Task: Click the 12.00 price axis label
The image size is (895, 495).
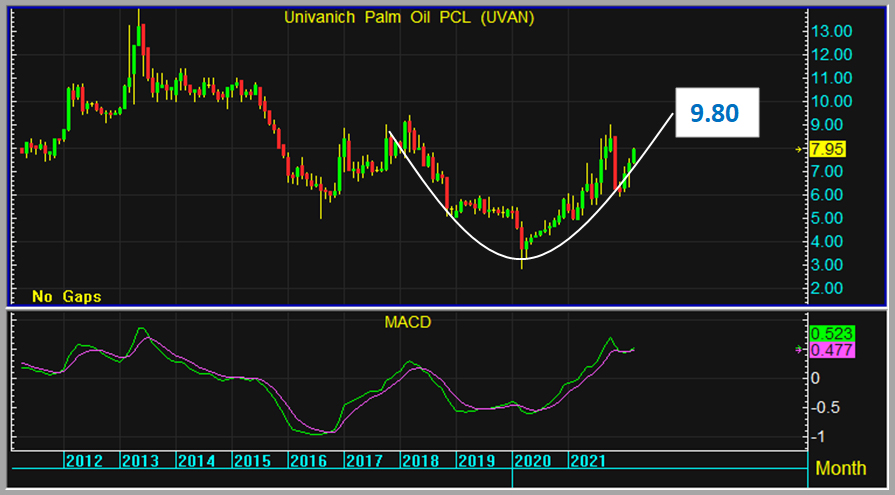Action: [x=832, y=55]
